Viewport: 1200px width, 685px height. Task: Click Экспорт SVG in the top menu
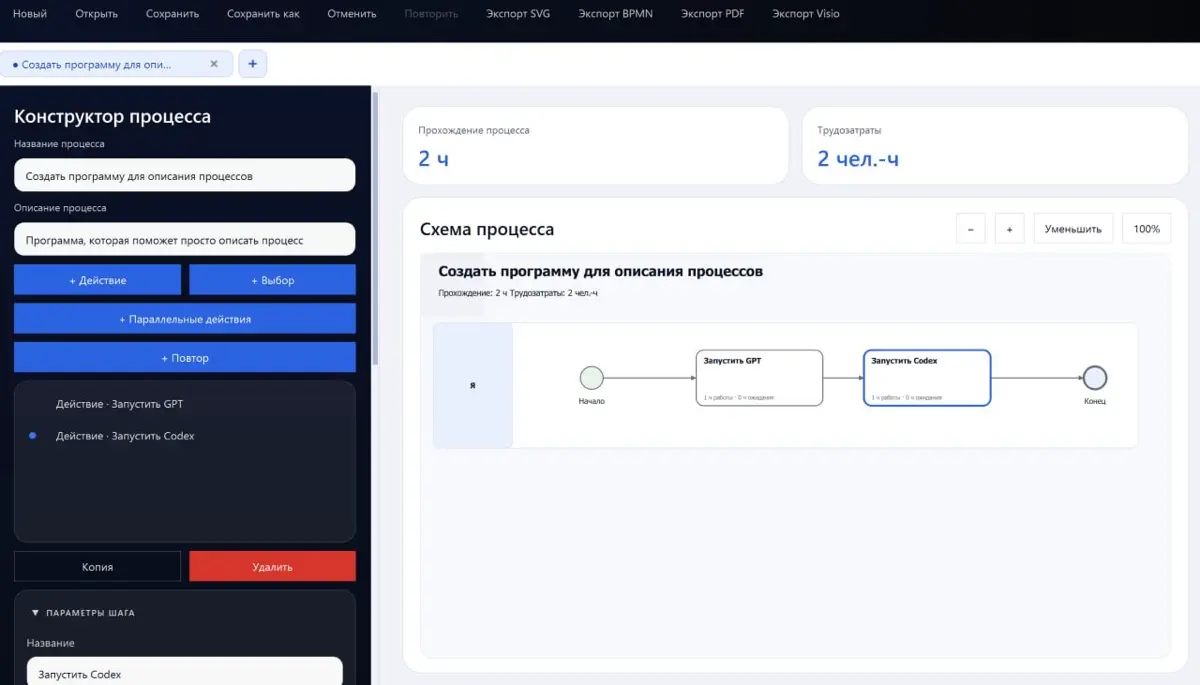518,14
